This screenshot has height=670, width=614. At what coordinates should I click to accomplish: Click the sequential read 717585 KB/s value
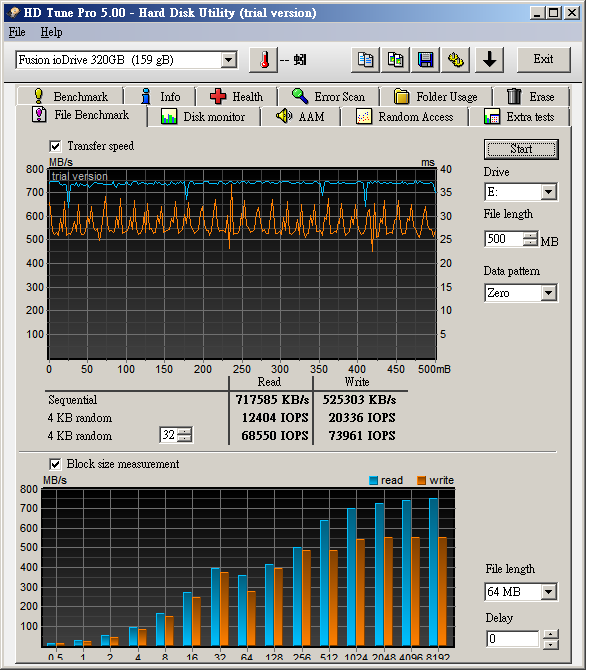coord(272,400)
